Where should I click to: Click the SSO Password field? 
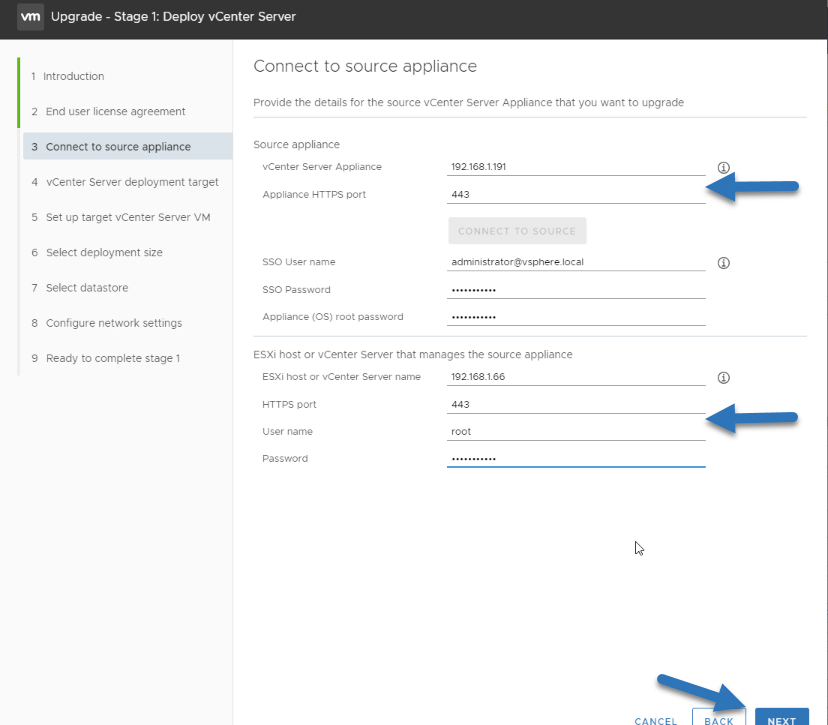576,289
